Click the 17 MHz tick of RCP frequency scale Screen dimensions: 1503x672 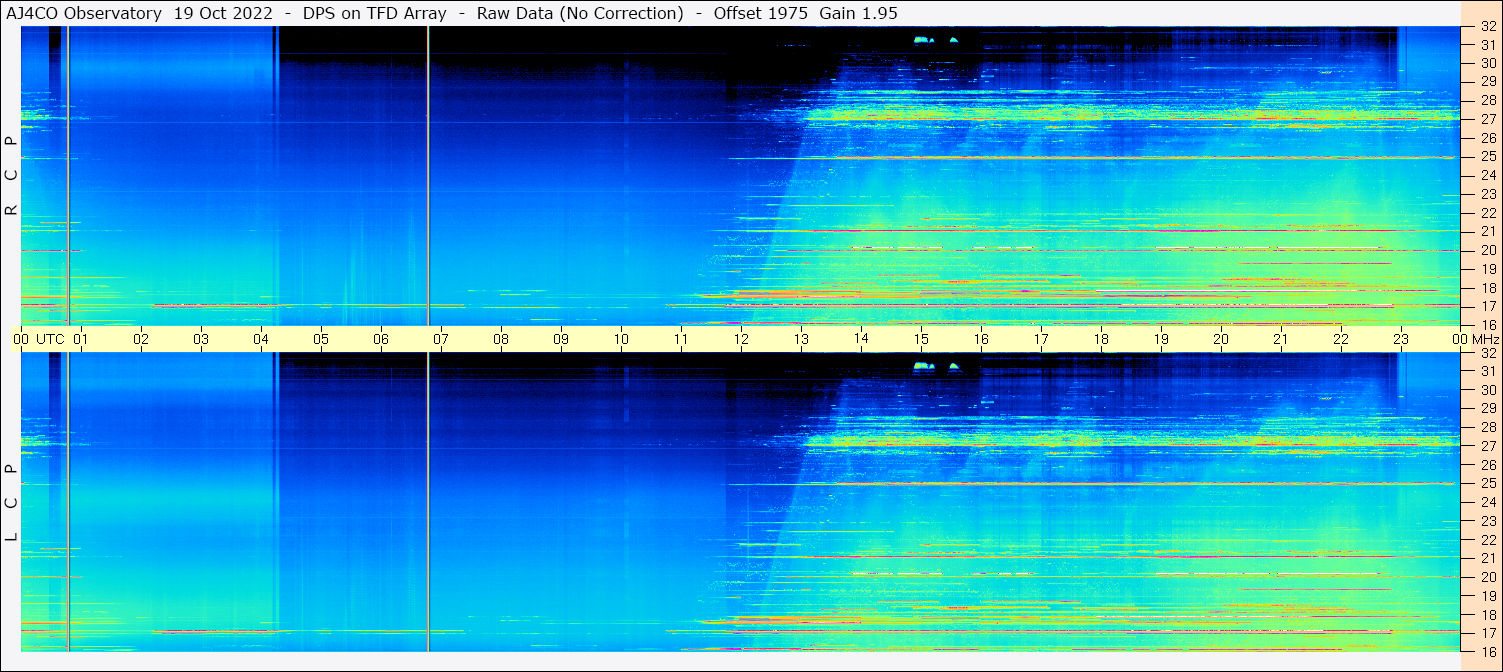pyautogui.click(x=1487, y=306)
